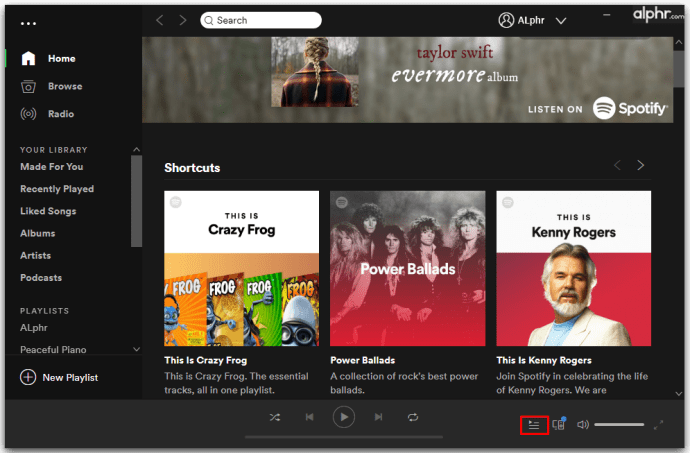Image resolution: width=690 pixels, height=453 pixels.
Task: Open the ALphr account dropdown chevron
Action: pyautogui.click(x=561, y=21)
